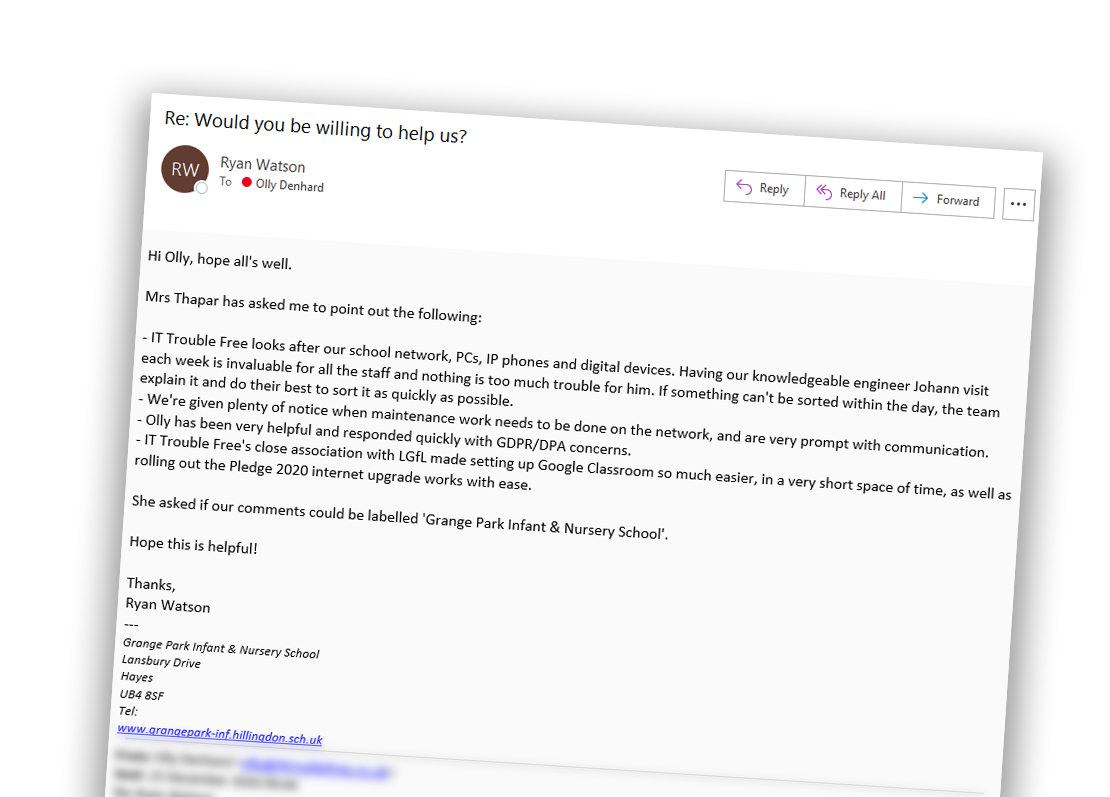Image resolution: width=1110 pixels, height=797 pixels.
Task: Click the Reply button
Action: pos(764,188)
